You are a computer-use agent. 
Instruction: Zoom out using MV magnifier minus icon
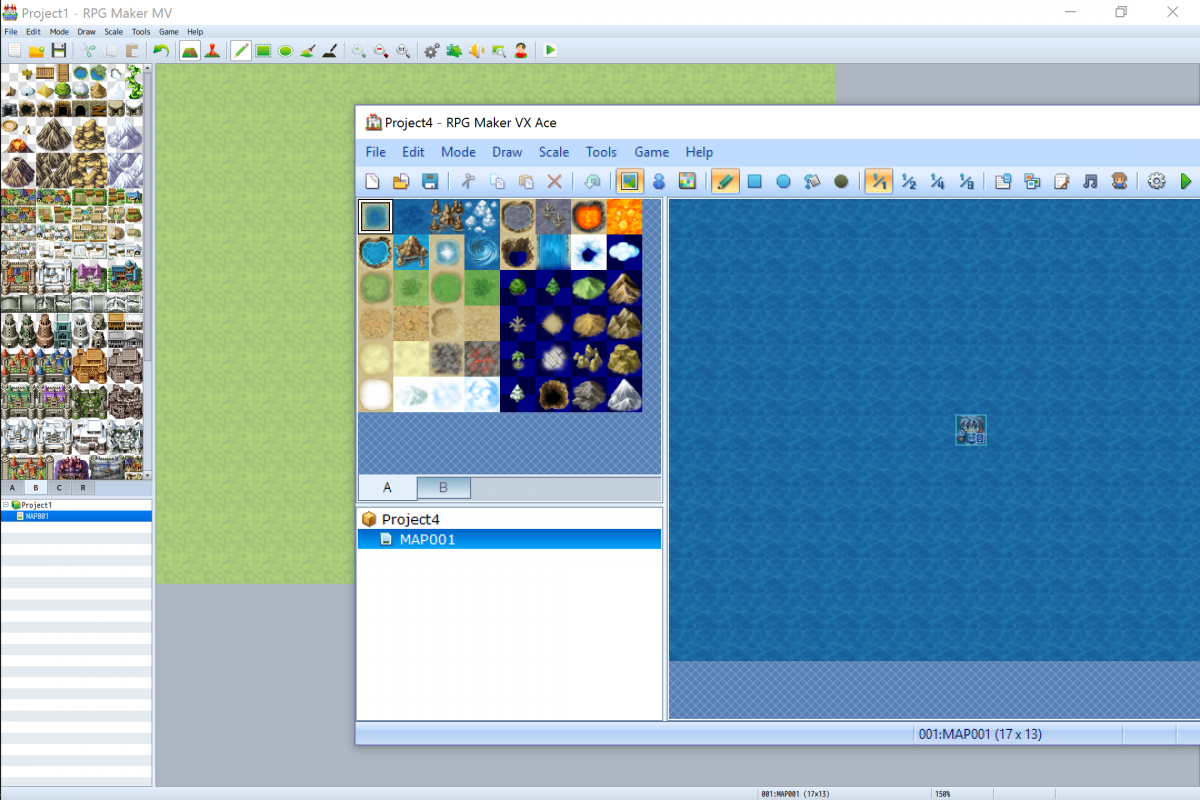pos(381,50)
